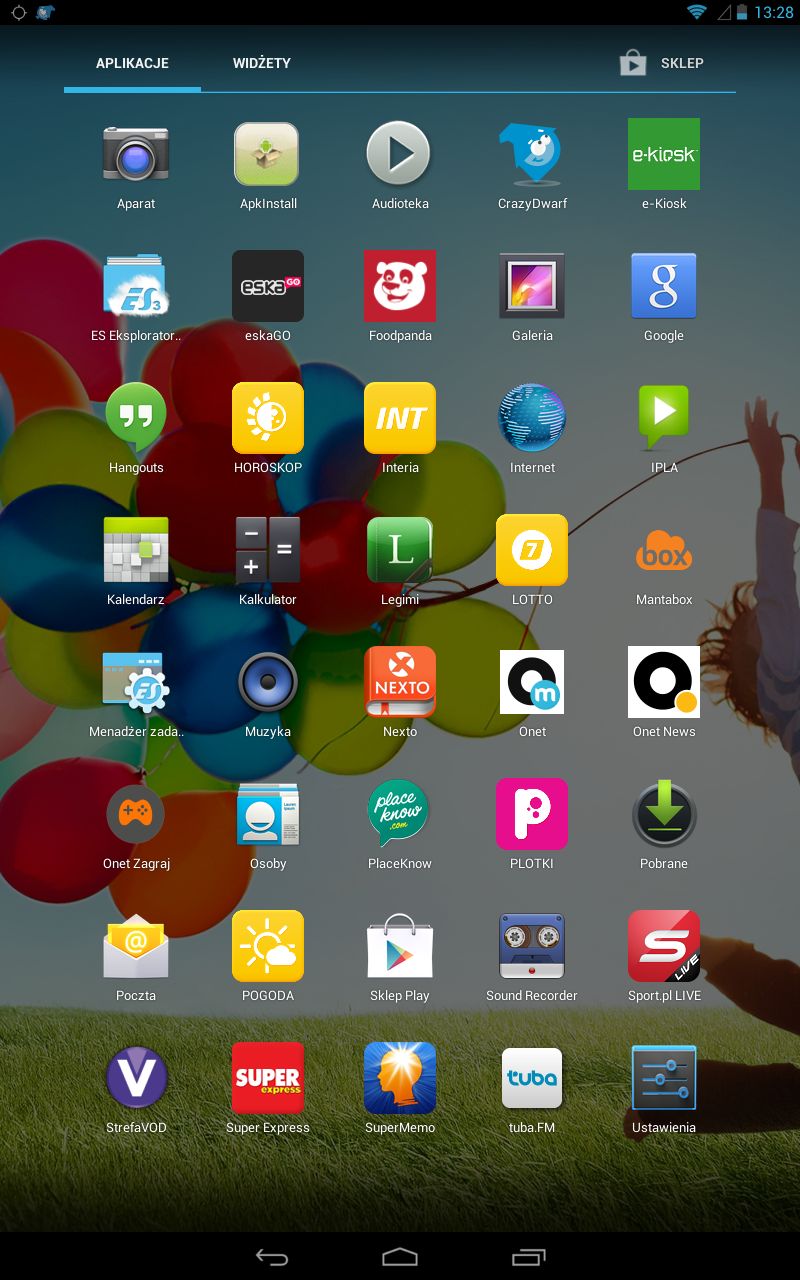Select the APLIKACJE tab
The height and width of the screenshot is (1280, 800).
point(132,63)
